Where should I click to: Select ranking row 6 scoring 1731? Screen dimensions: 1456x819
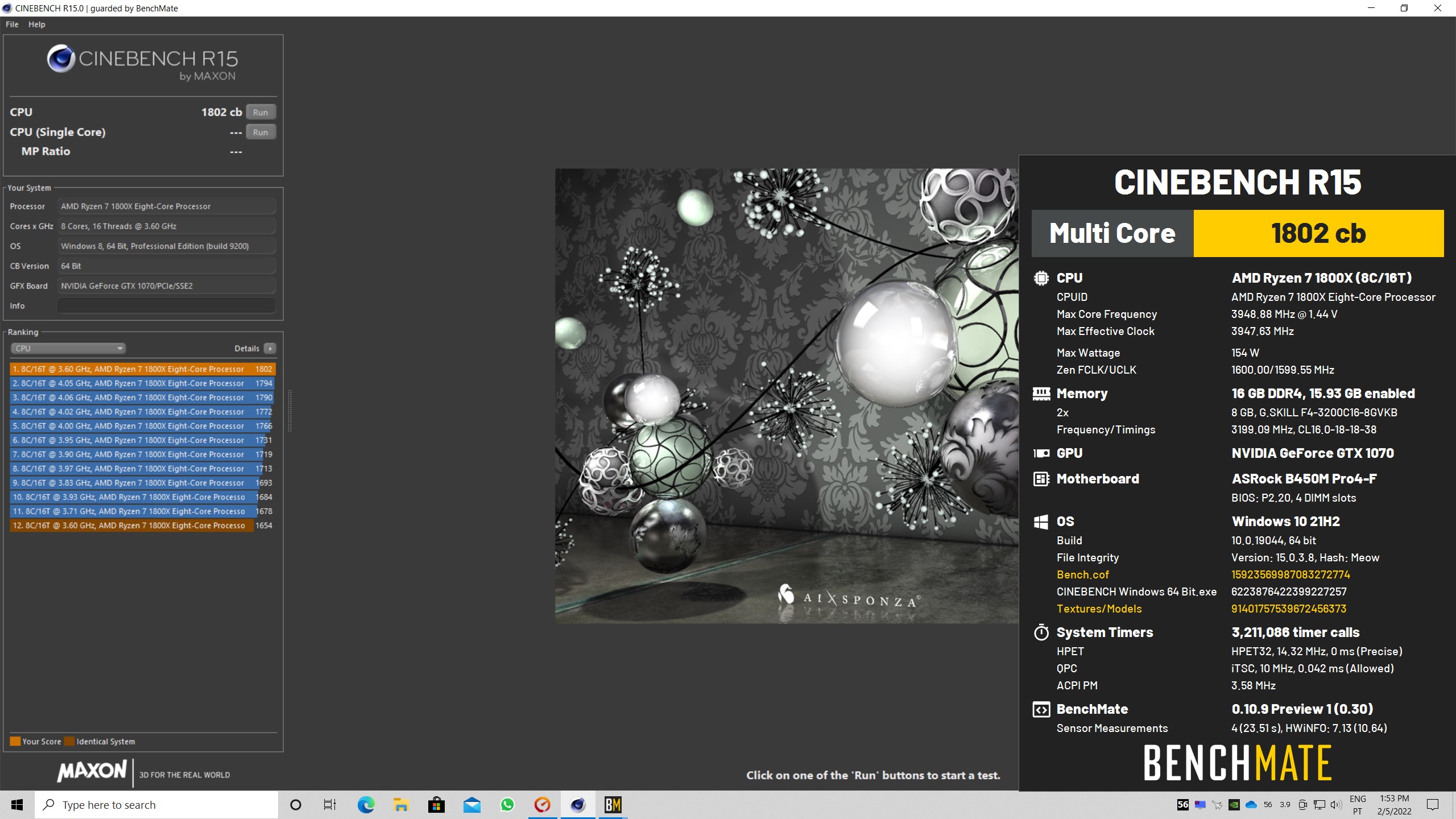(x=142, y=440)
